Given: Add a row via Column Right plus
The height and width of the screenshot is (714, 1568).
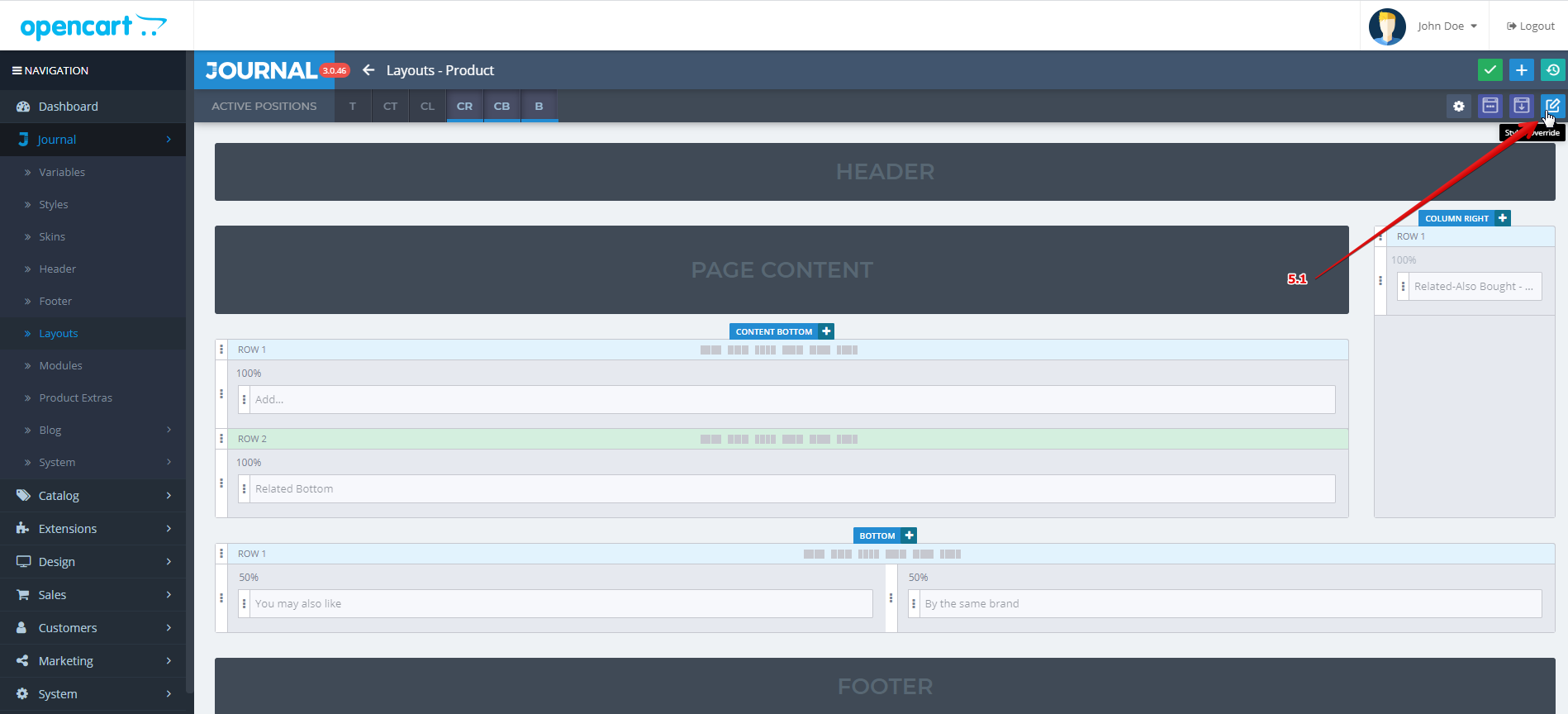Looking at the screenshot, I should (x=1503, y=218).
